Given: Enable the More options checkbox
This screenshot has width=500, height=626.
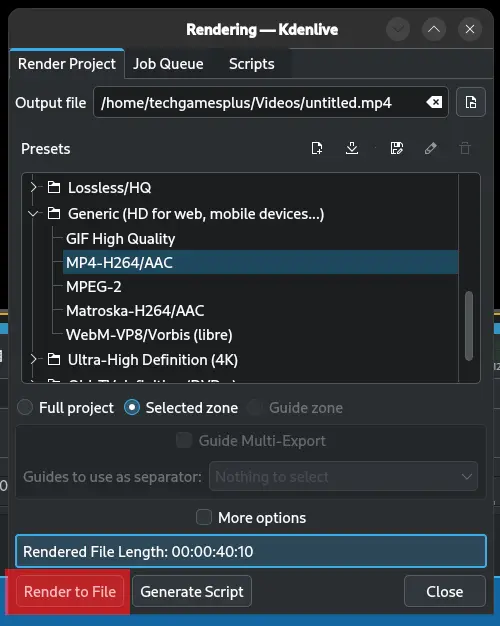Looking at the screenshot, I should click(x=204, y=517).
